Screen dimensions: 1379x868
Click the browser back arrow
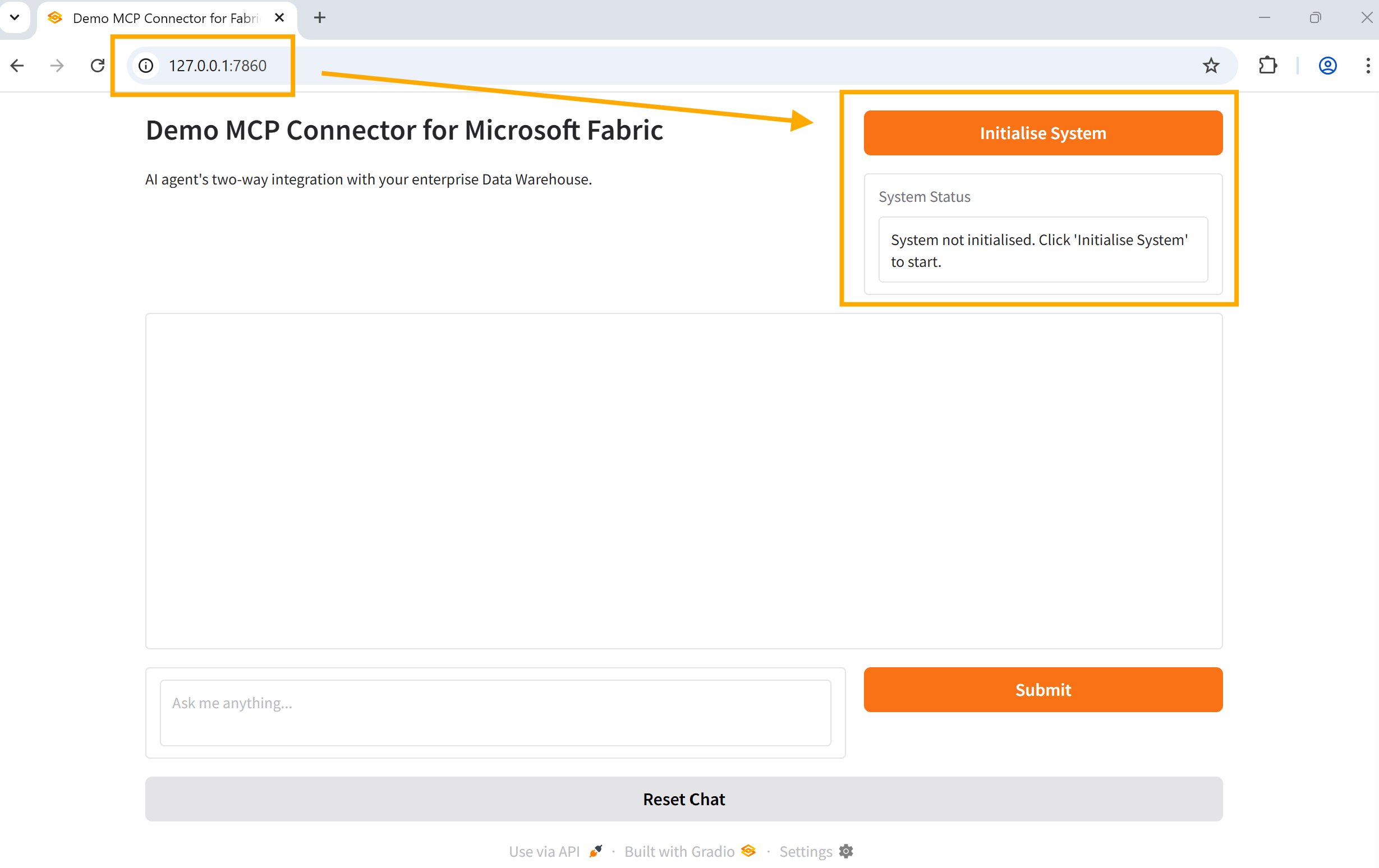(17, 66)
